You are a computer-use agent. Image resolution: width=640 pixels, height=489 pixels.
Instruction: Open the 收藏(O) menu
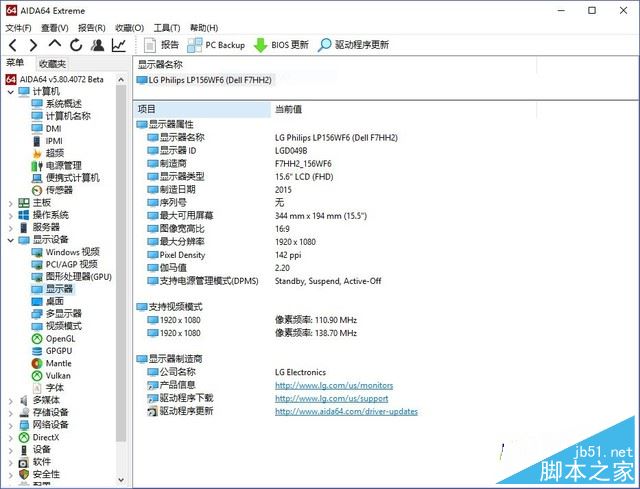click(130, 28)
